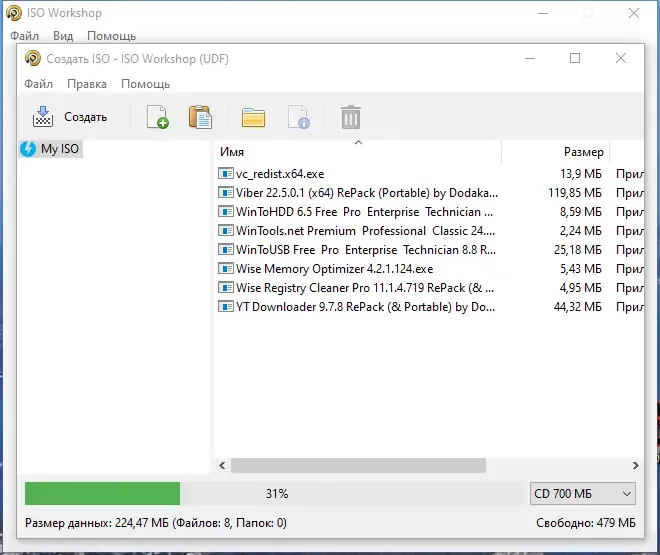660x555 pixels.
Task: Click the 119,85 МБ size cell
Action: click(575, 193)
